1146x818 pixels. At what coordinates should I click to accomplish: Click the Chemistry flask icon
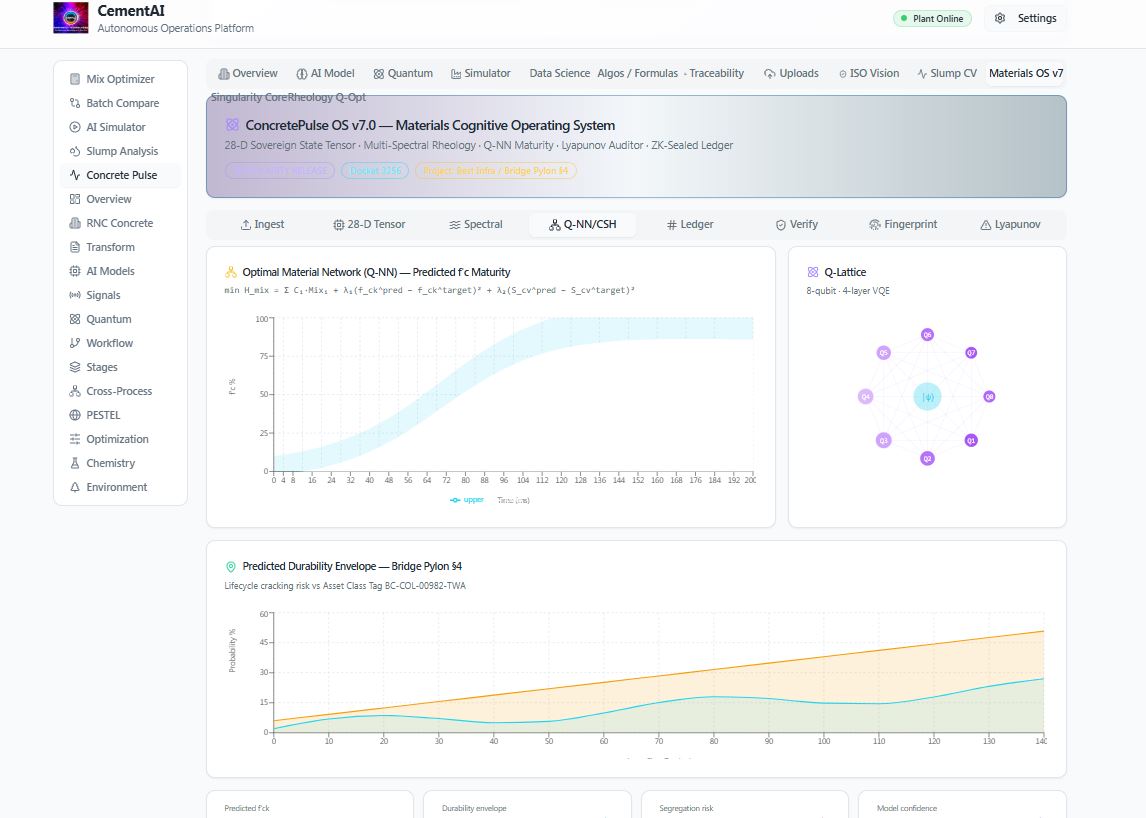[75, 463]
